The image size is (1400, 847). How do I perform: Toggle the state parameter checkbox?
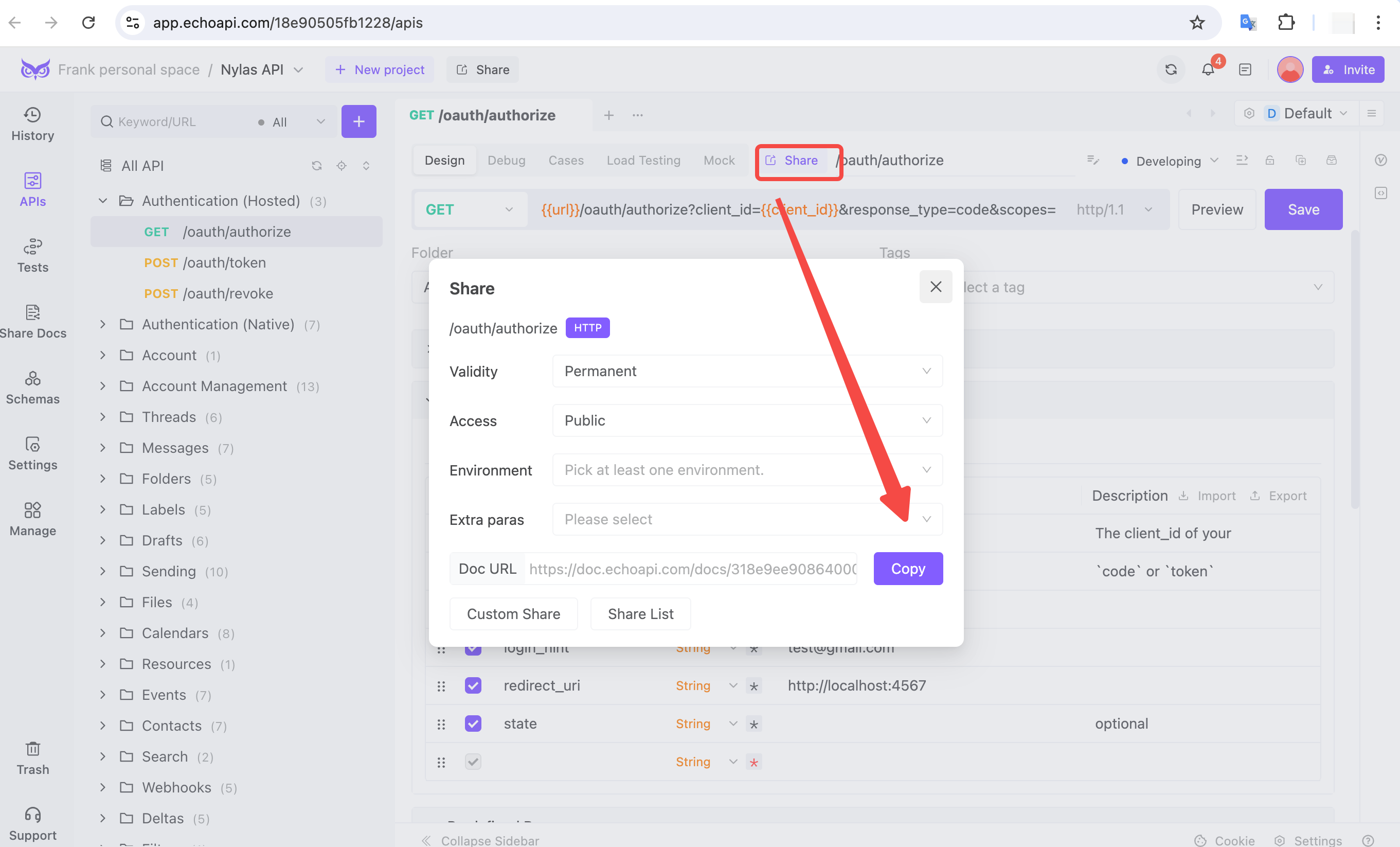(x=473, y=723)
